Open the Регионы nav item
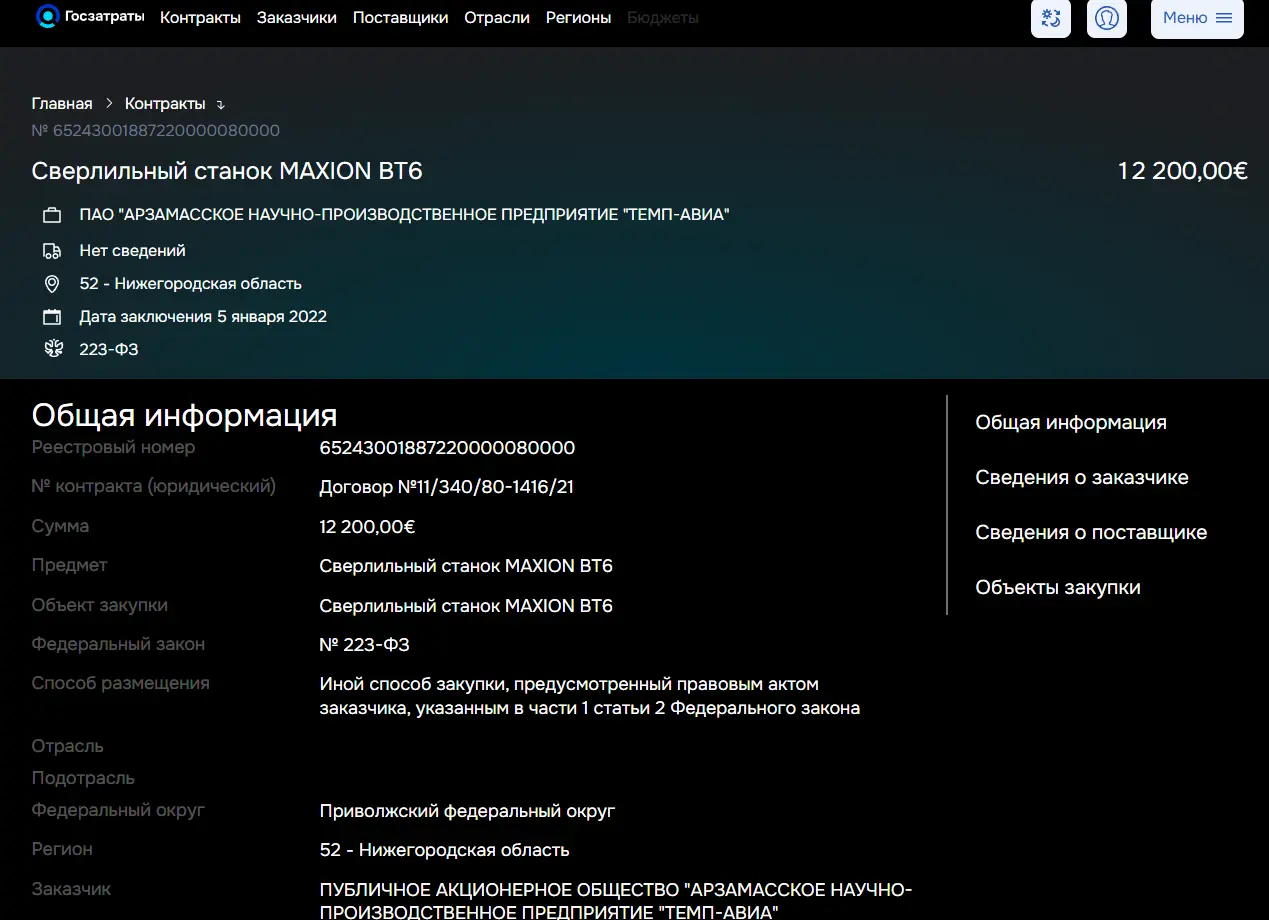 578,18
